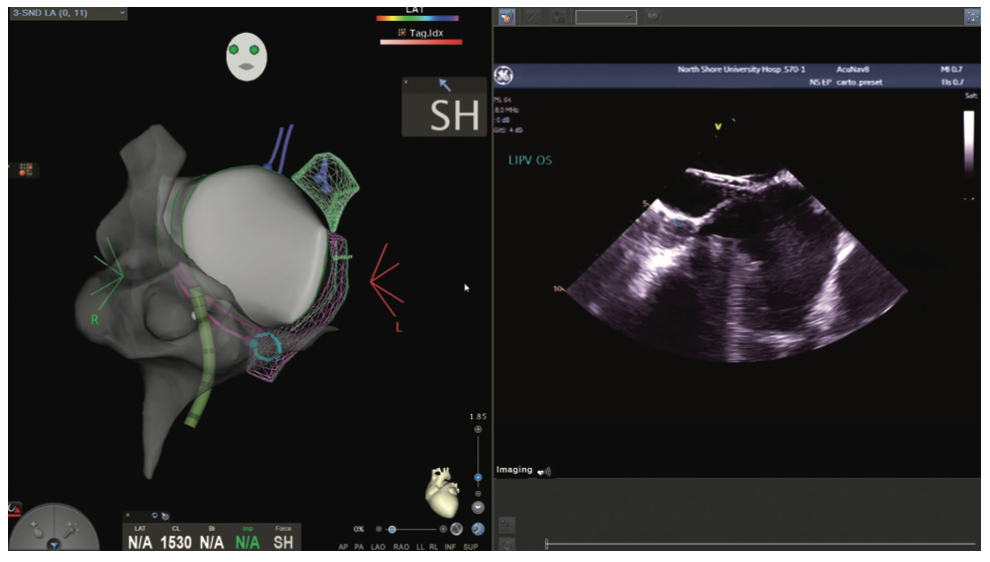Switch to RL view
The height and width of the screenshot is (562, 990).
click(x=434, y=547)
